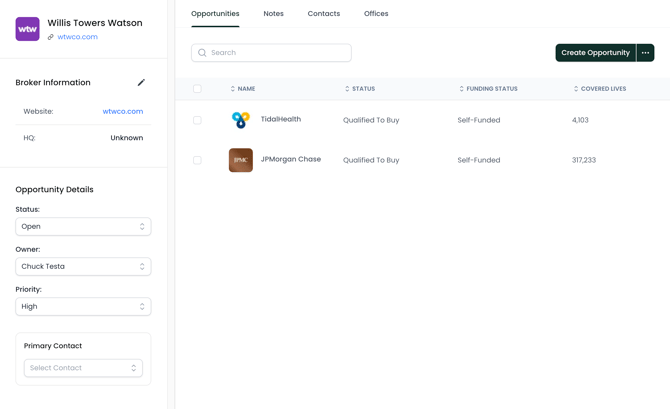Click the TidalHealth company logo

(x=240, y=120)
